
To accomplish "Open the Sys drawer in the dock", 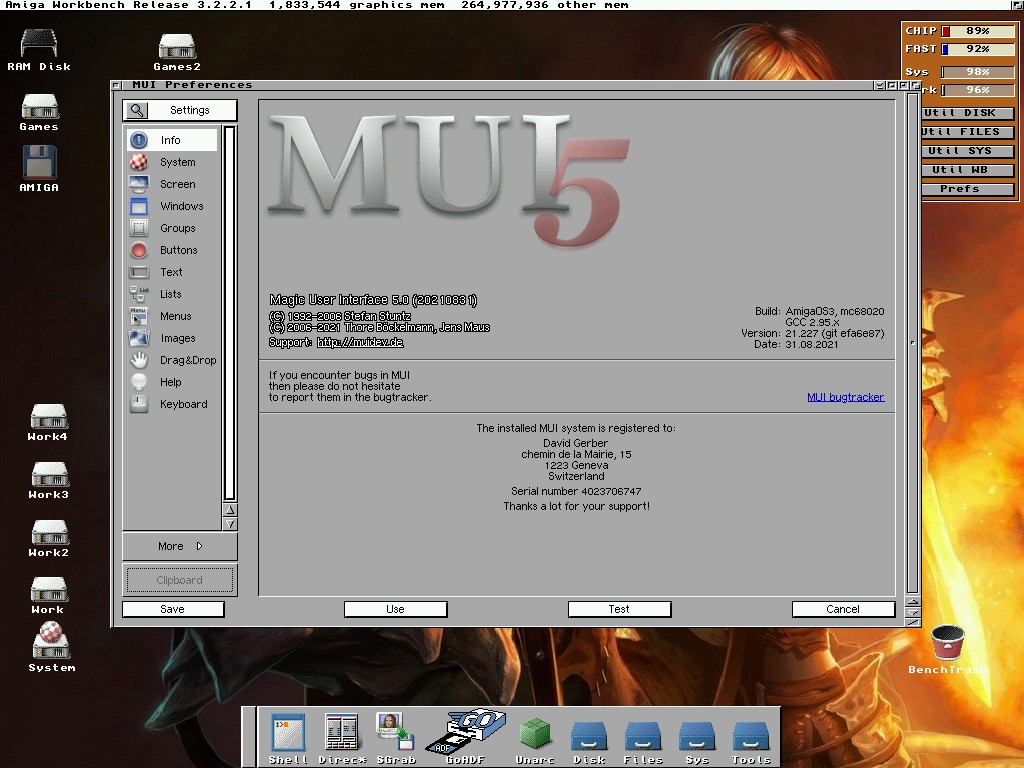I will point(697,743).
